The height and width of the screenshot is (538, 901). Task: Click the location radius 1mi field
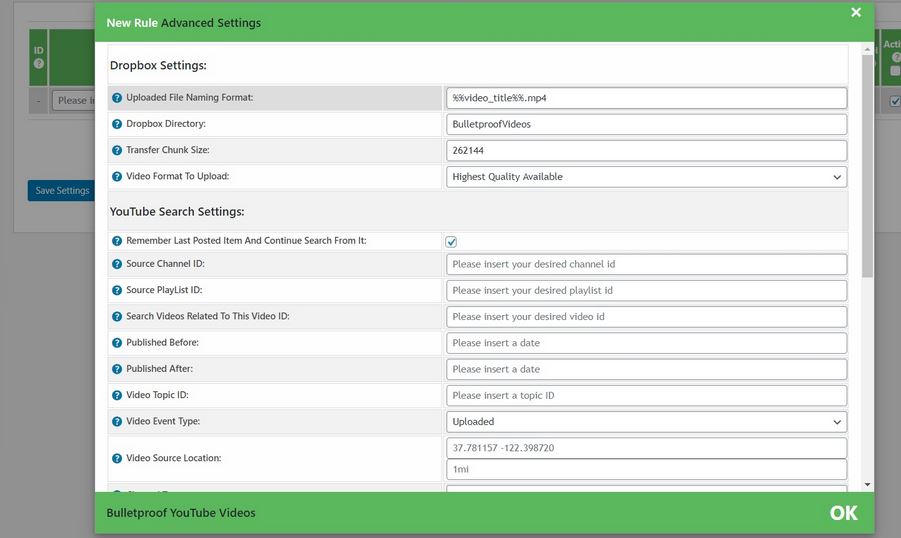pos(646,469)
